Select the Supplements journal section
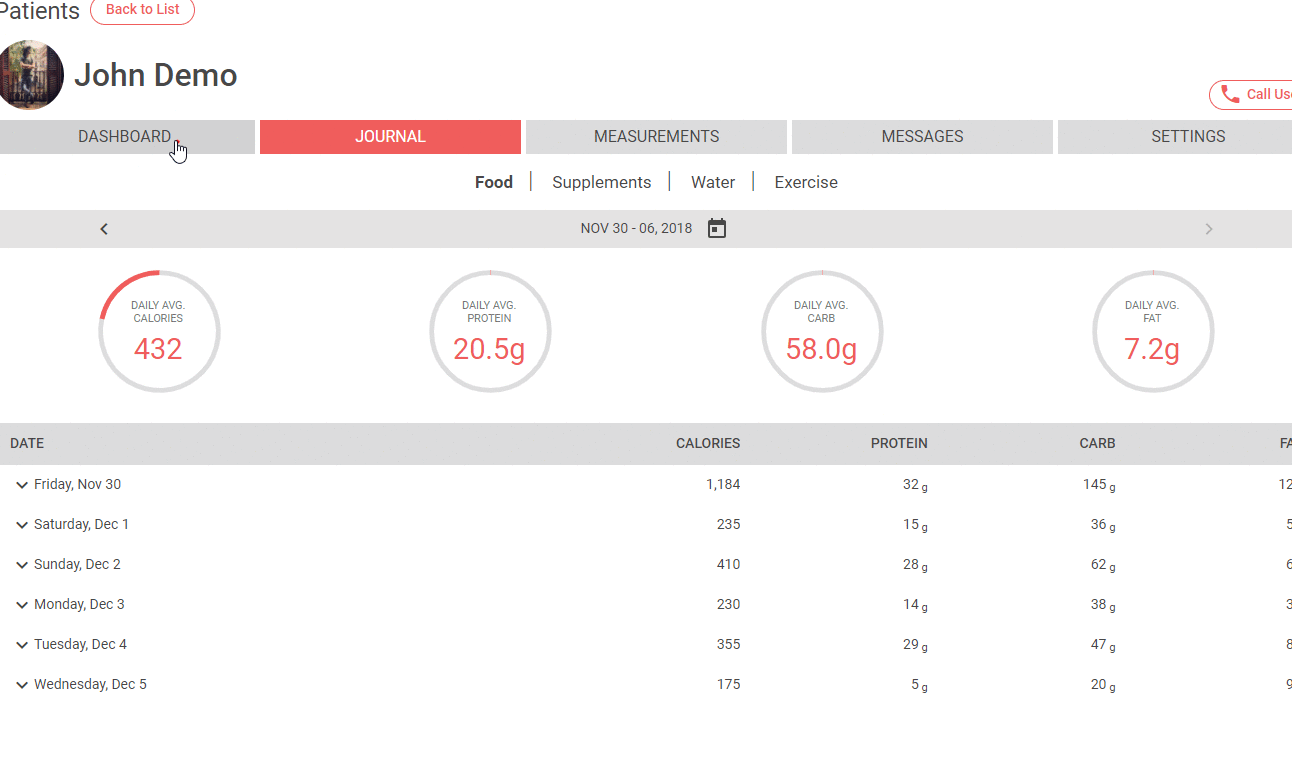The height and width of the screenshot is (768, 1292). pos(601,182)
